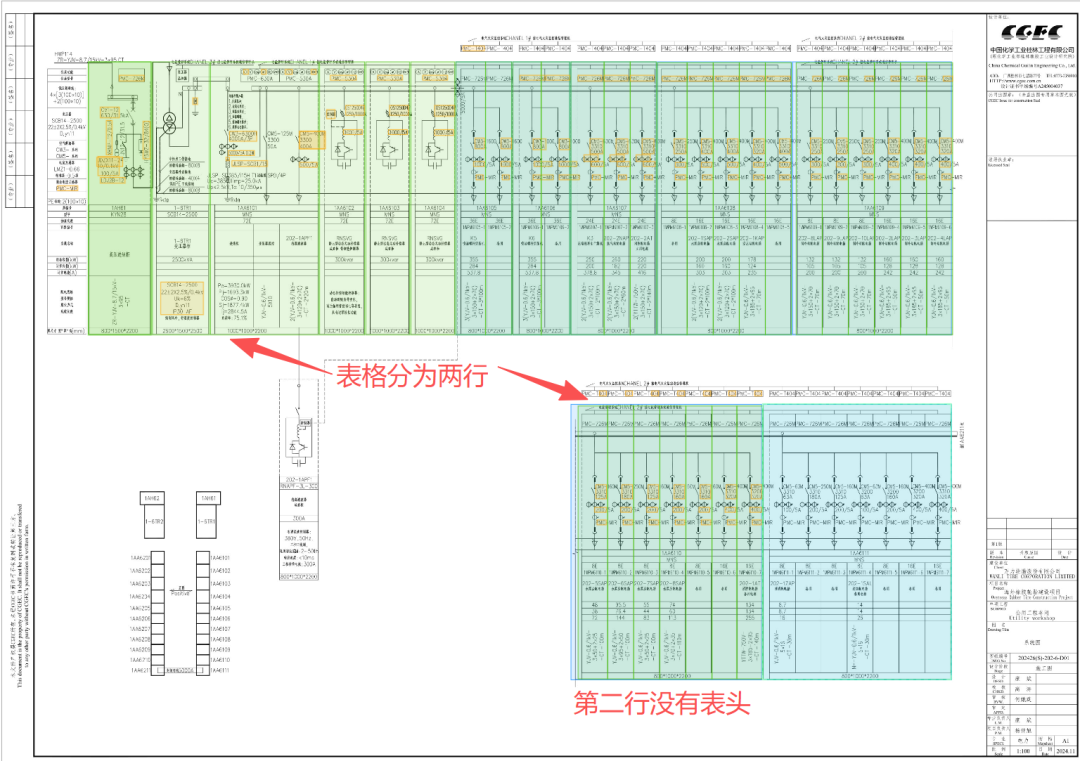Image resolution: width=1080 pixels, height=761 pixels.
Task: Select the IP30 AF text
Action: 182,311
